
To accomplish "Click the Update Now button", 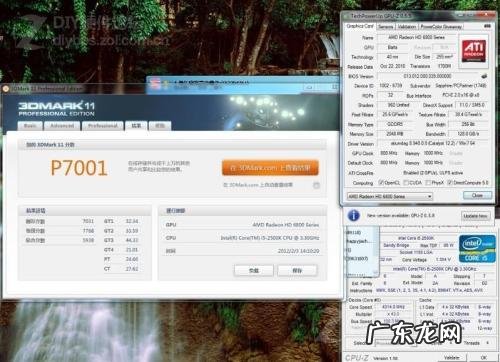I will (x=475, y=216).
